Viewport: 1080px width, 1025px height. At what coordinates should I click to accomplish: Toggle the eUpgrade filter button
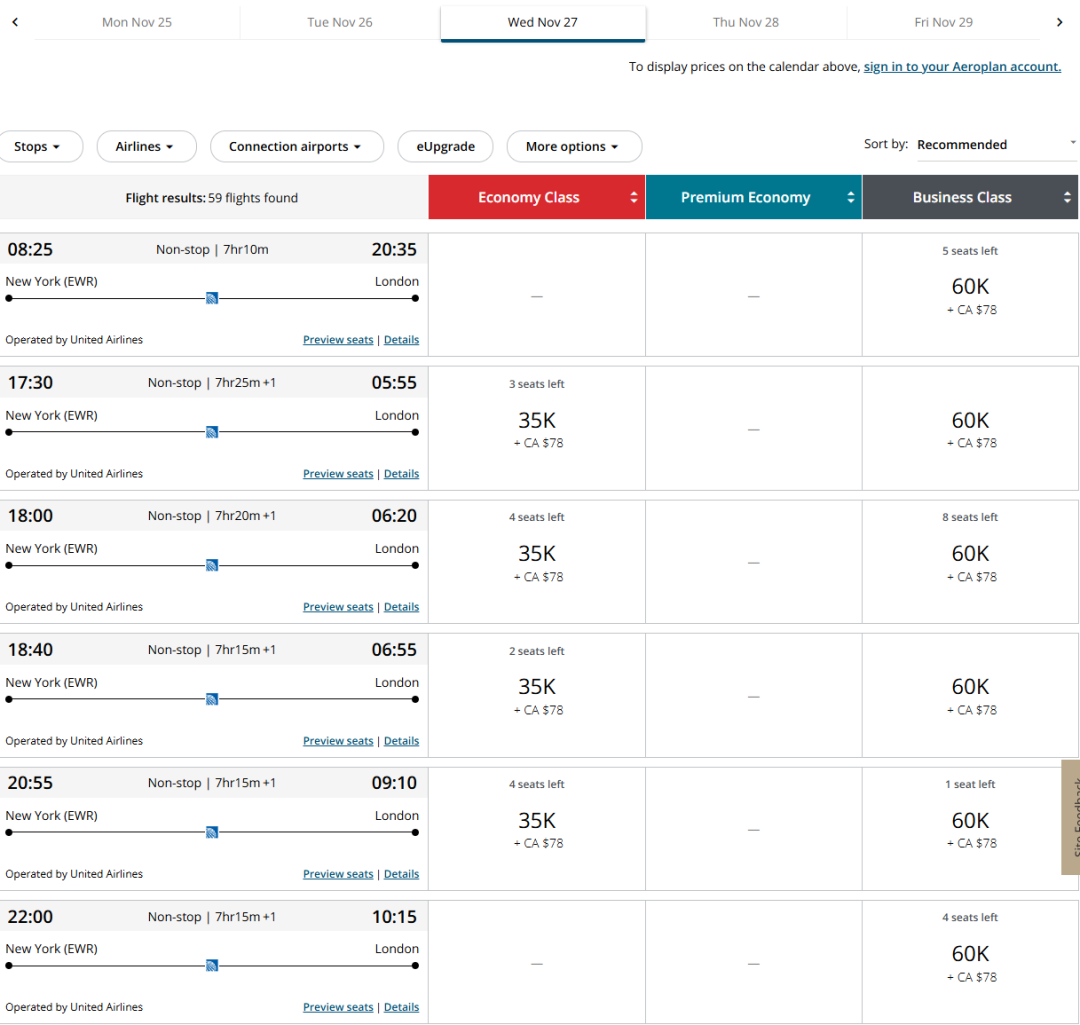[x=446, y=146]
